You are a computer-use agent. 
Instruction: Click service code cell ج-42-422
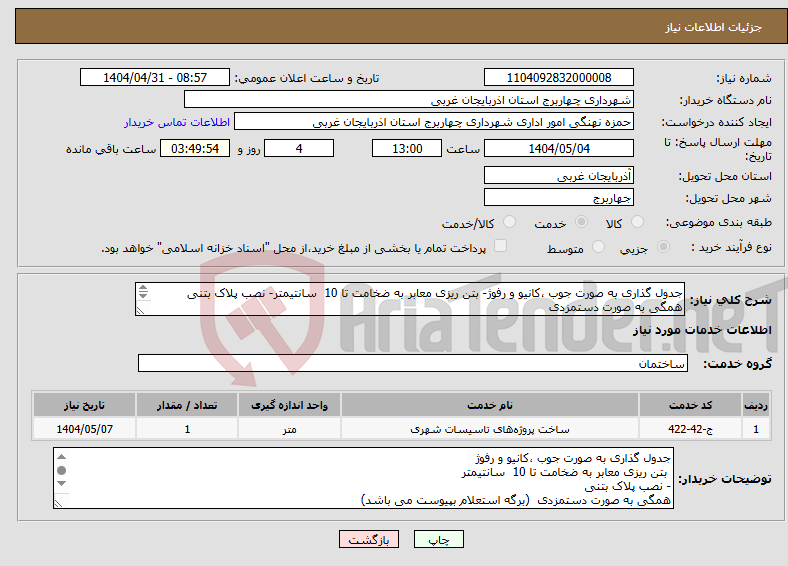(691, 429)
